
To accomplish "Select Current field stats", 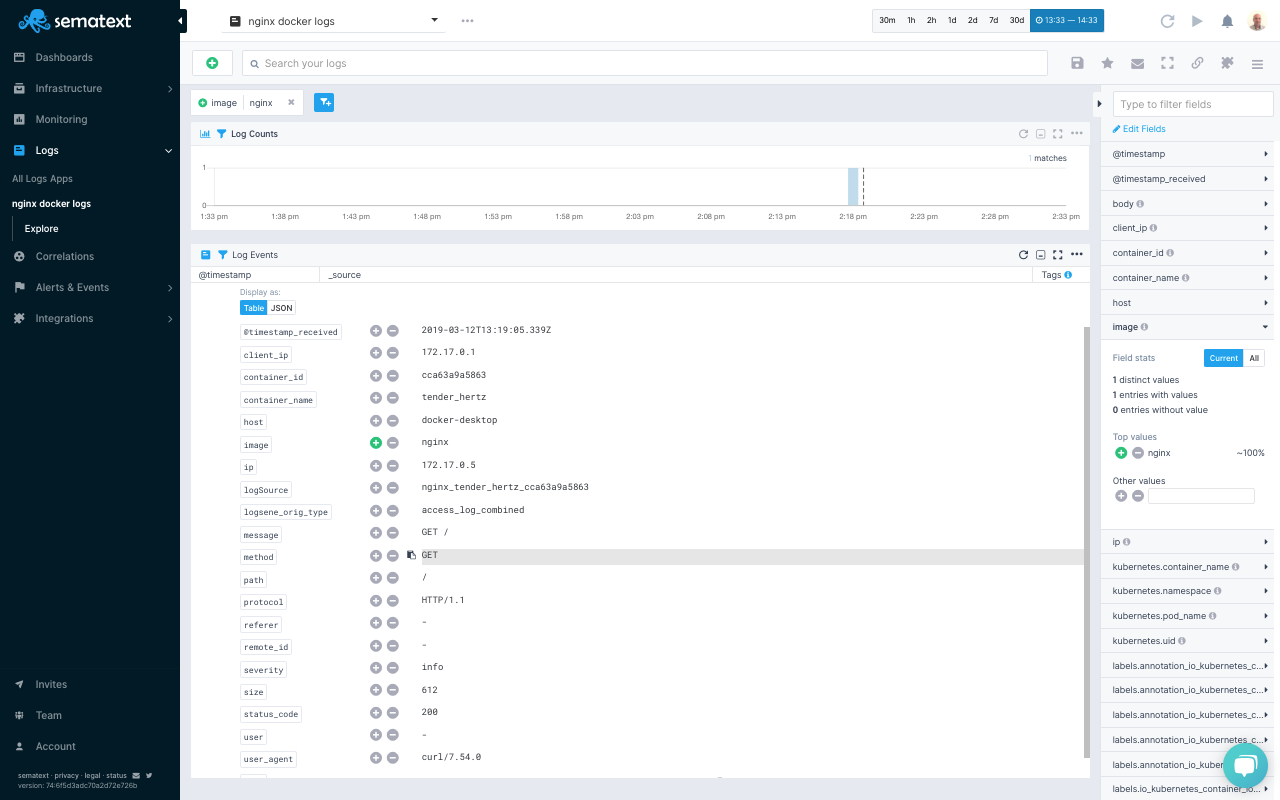I will click(x=1223, y=358).
